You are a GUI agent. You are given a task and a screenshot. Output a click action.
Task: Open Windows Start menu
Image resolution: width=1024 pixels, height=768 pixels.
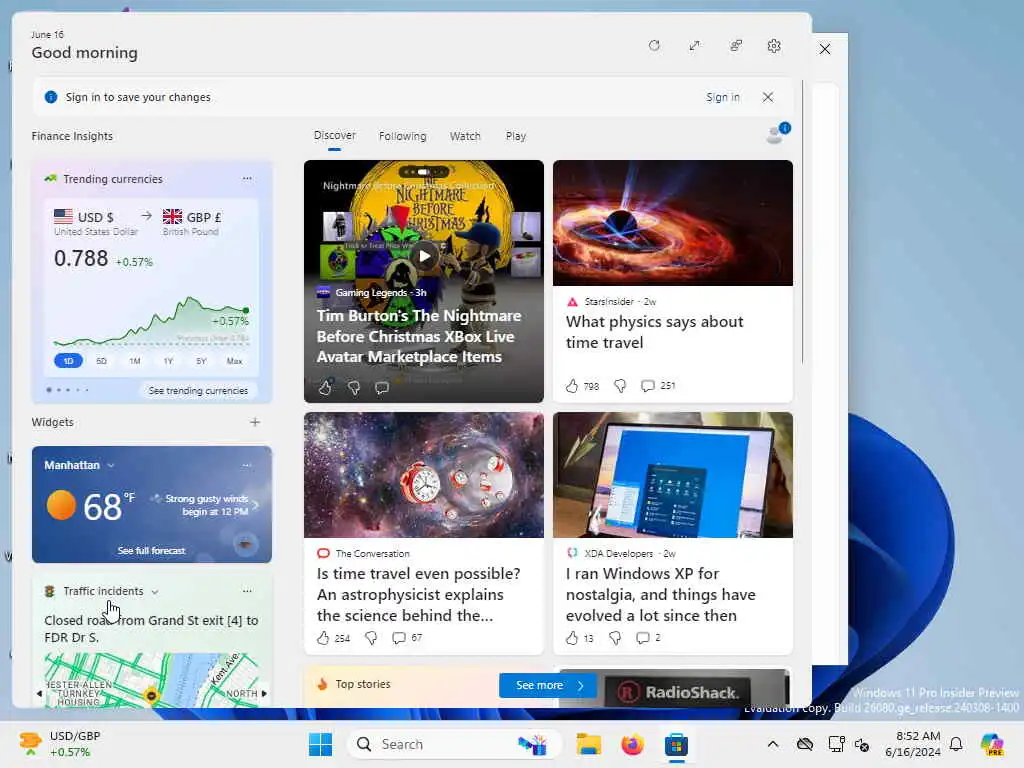click(x=320, y=744)
